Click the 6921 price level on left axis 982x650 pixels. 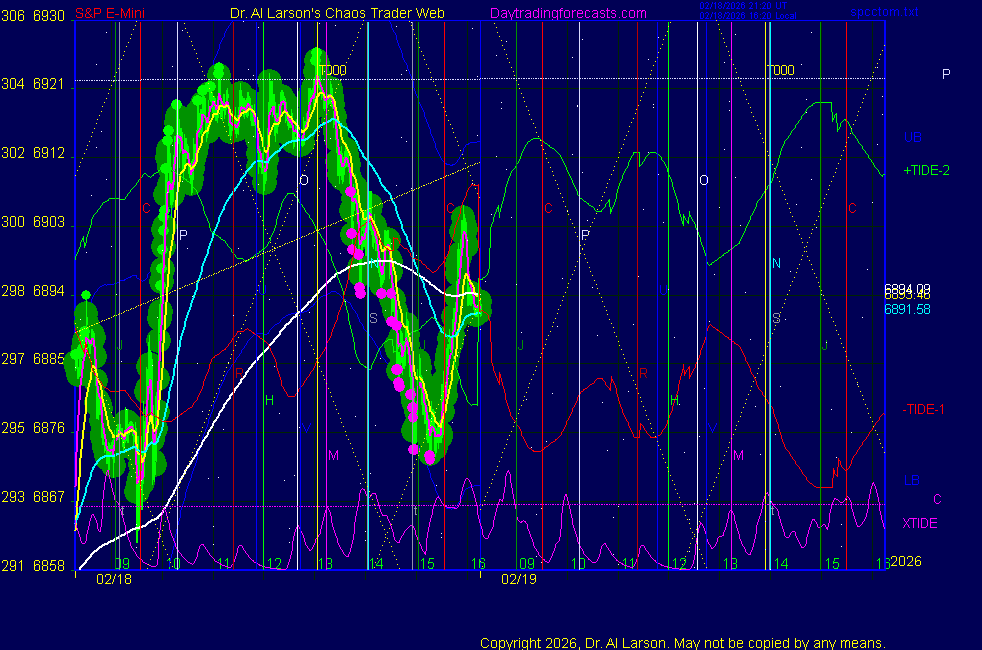tap(48, 84)
